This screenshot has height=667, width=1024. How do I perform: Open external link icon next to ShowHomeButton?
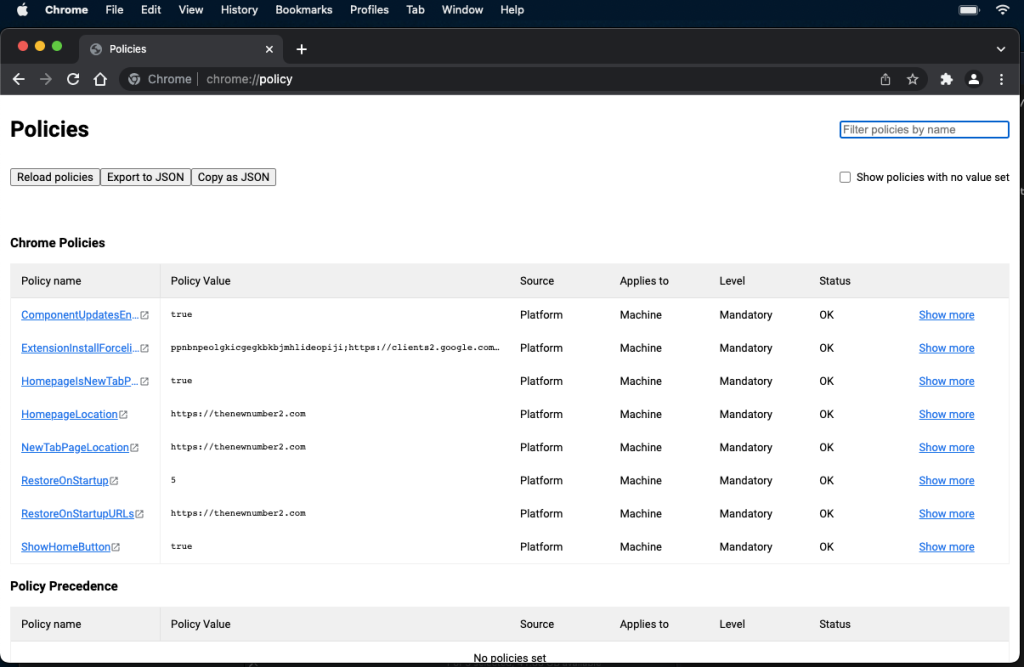pos(116,547)
